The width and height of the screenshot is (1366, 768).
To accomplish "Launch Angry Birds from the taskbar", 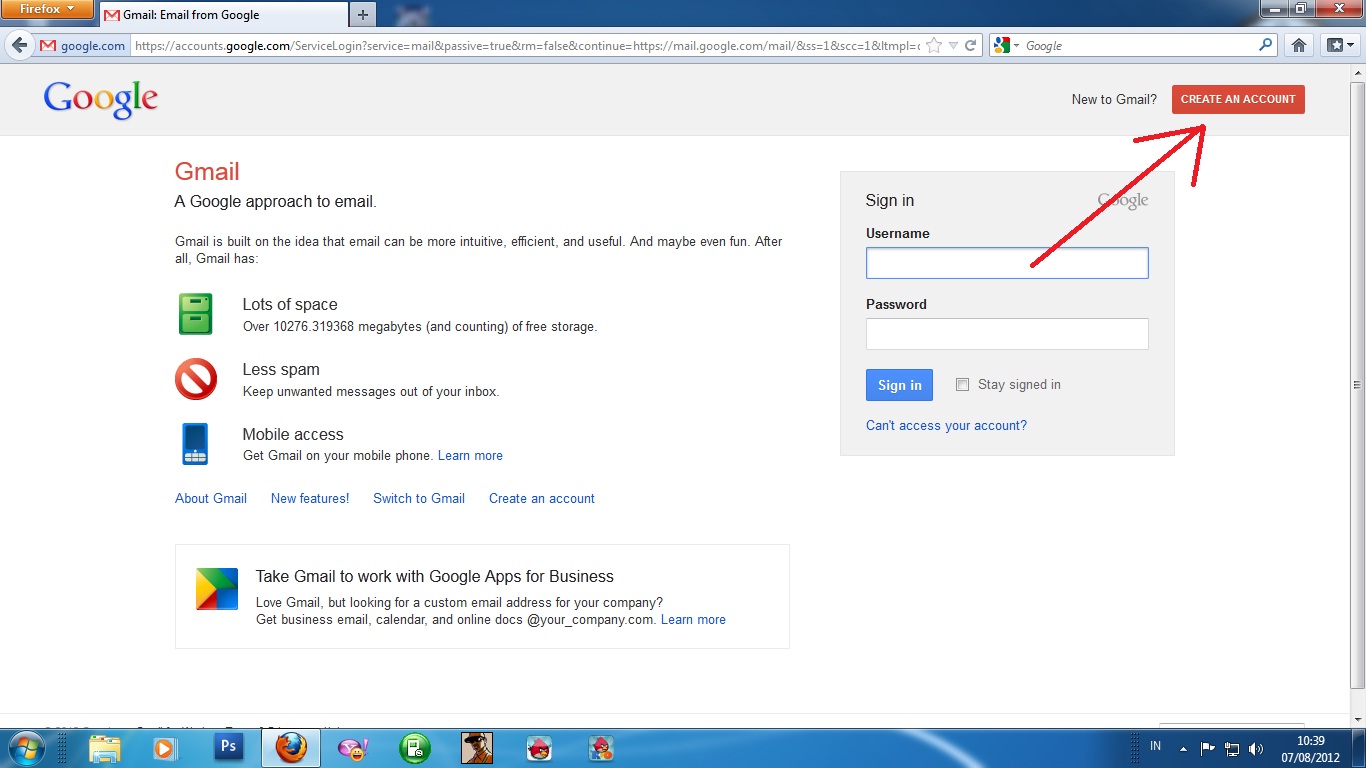I will (x=539, y=748).
